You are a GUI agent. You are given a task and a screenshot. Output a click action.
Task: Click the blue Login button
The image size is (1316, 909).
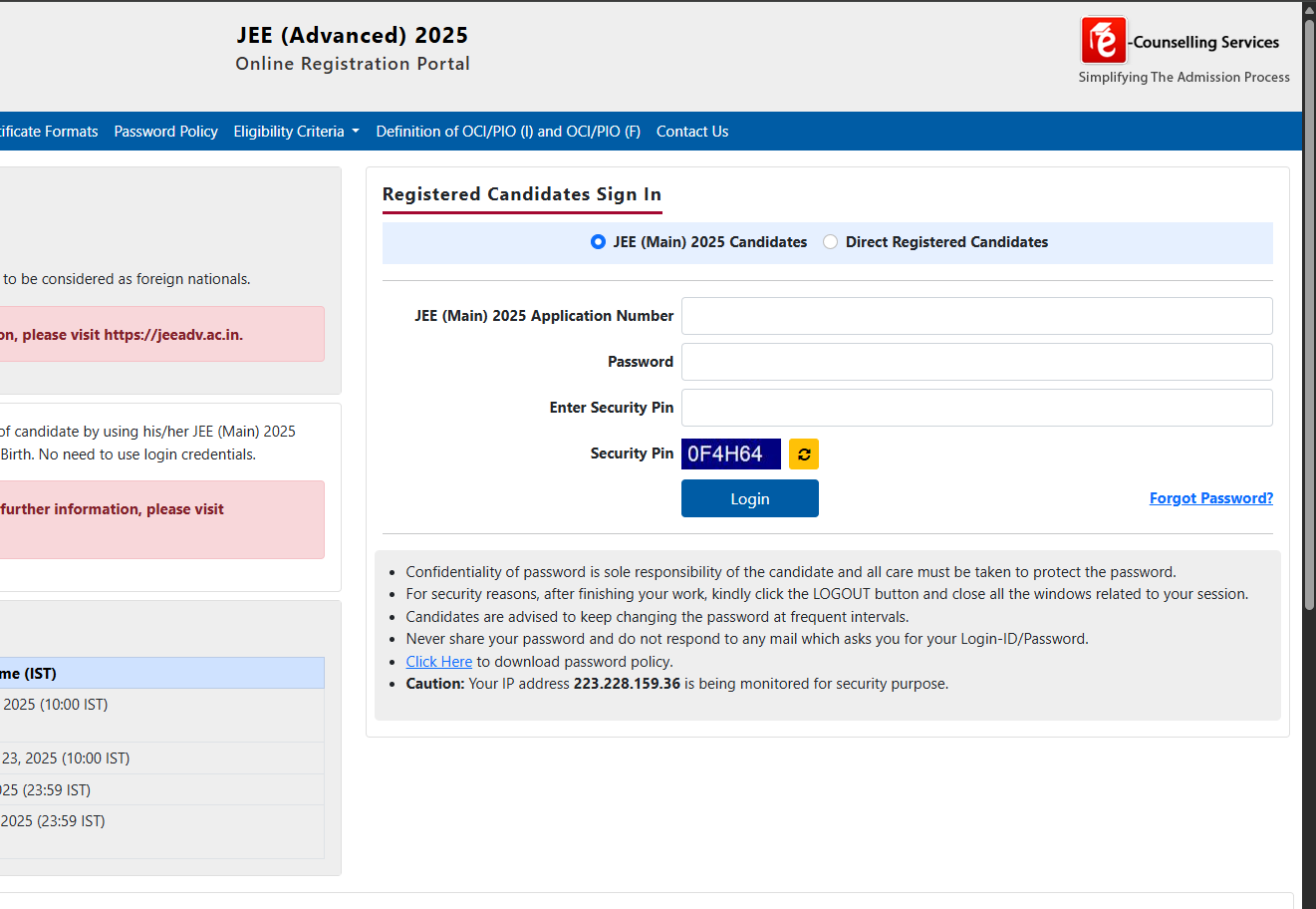pyautogui.click(x=750, y=498)
